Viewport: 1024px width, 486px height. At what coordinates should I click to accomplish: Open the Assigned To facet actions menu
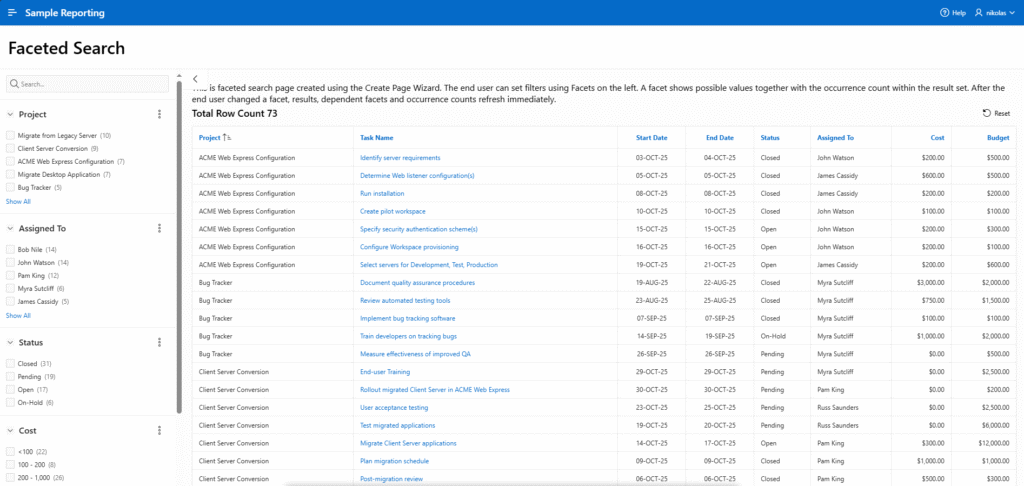[159, 228]
